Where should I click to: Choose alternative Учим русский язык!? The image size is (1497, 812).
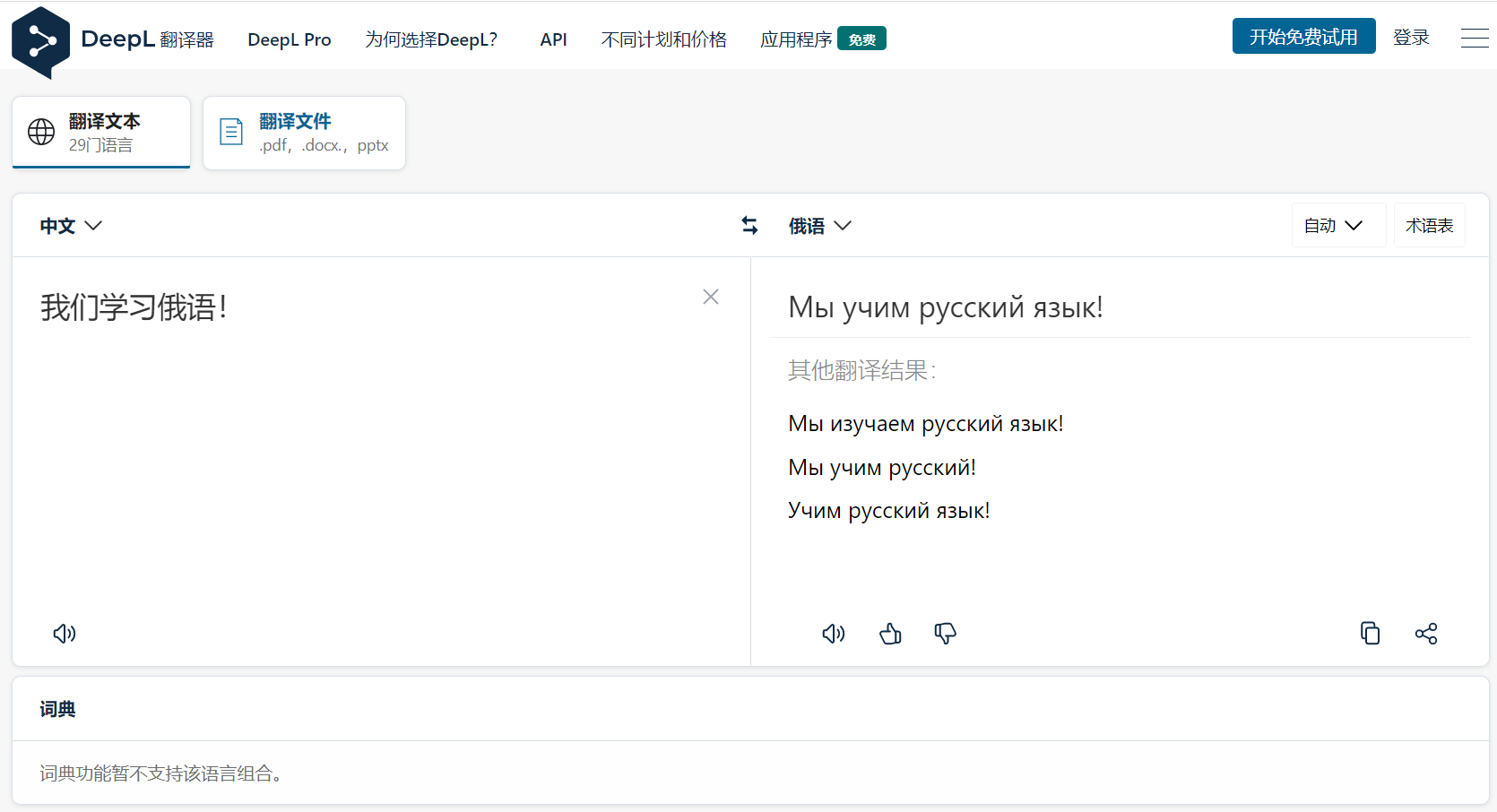[x=889, y=511]
